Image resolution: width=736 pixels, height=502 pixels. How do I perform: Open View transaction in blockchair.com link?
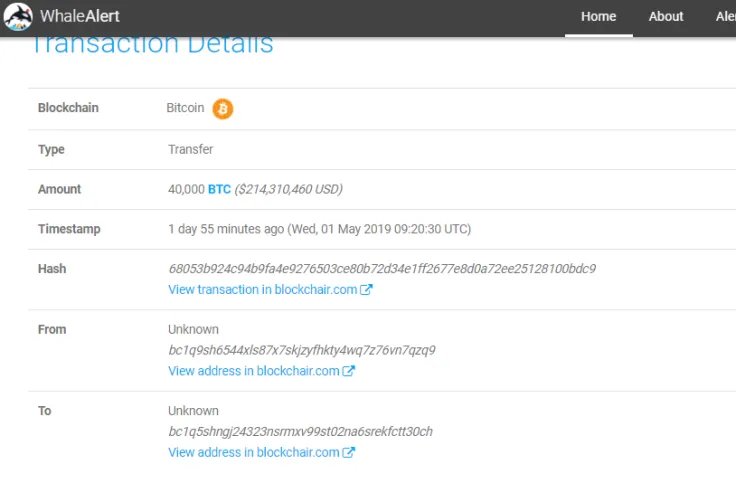pos(263,290)
